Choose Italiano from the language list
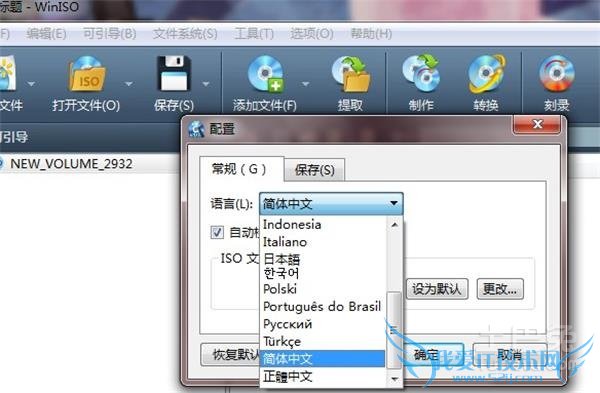Viewport: 600px width, 393px height. click(323, 242)
